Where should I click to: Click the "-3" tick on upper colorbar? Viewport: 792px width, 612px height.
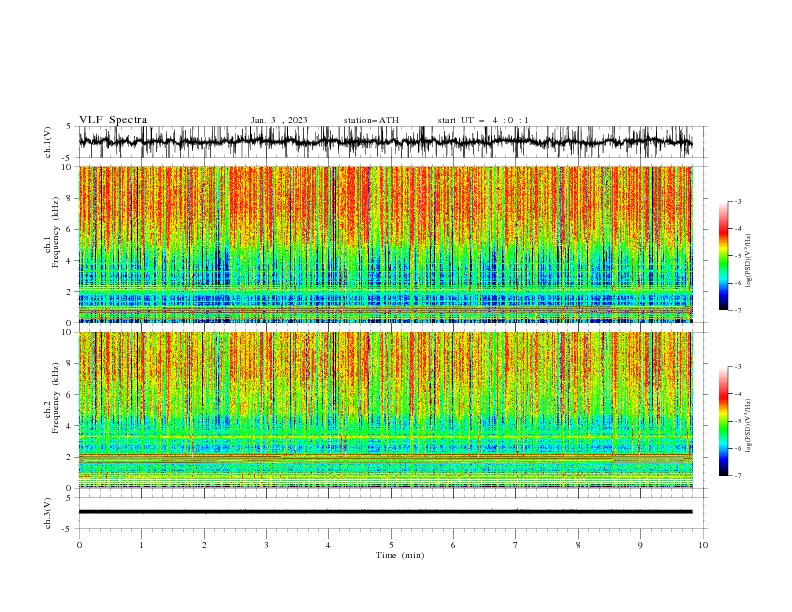[737, 201]
